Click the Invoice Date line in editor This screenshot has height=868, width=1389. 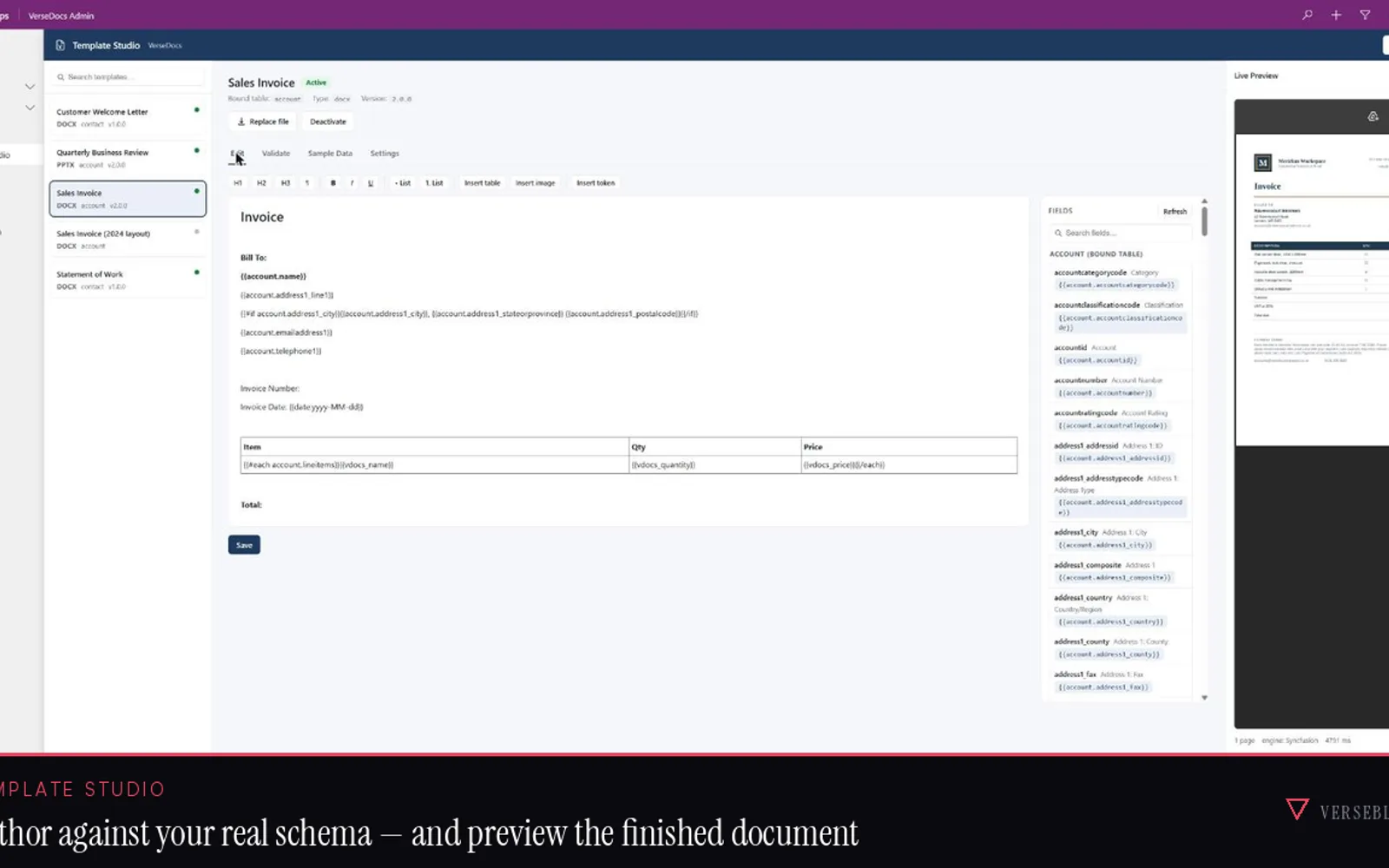pos(301,407)
